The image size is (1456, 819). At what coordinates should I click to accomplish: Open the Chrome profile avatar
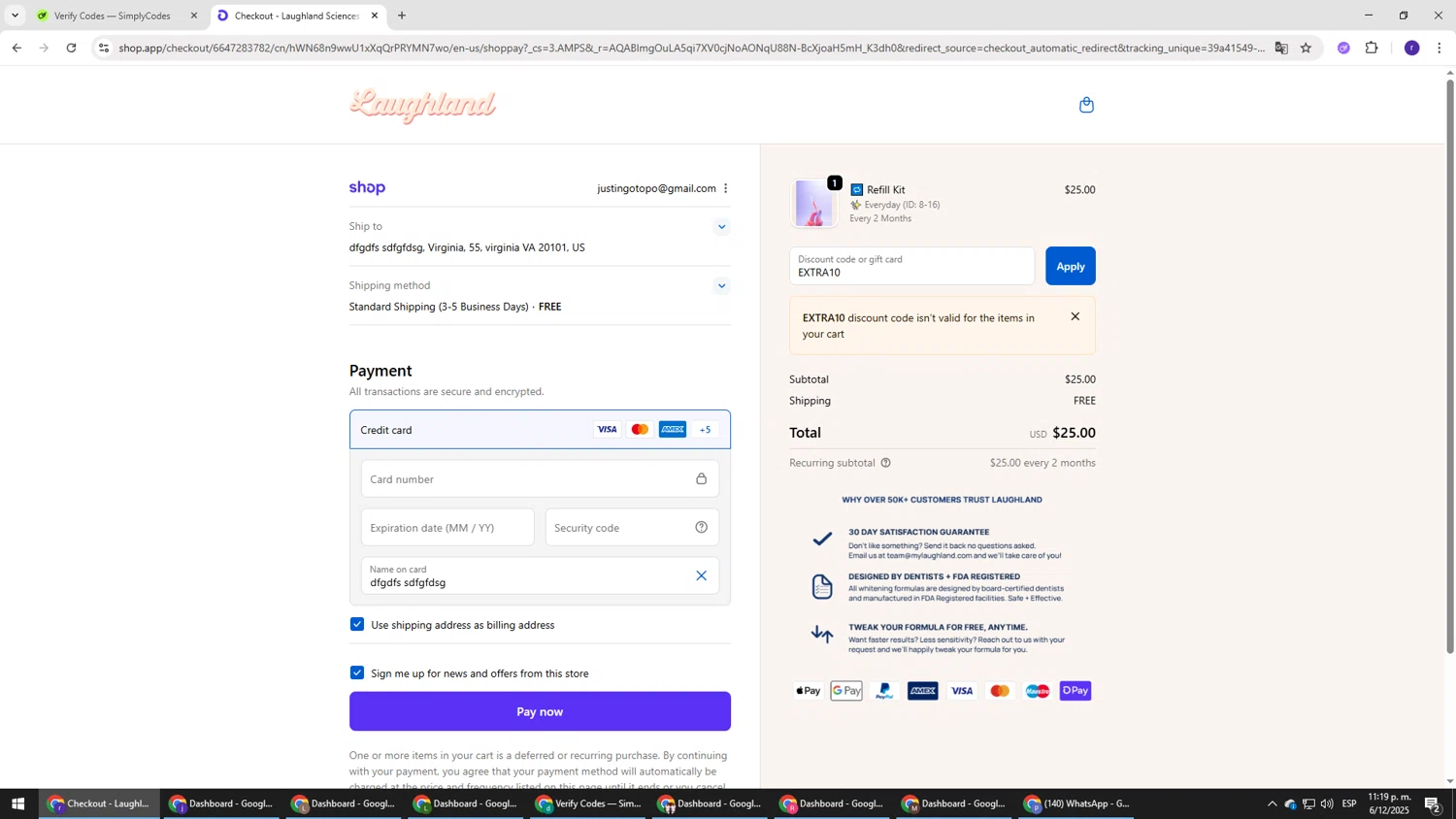[1412, 48]
